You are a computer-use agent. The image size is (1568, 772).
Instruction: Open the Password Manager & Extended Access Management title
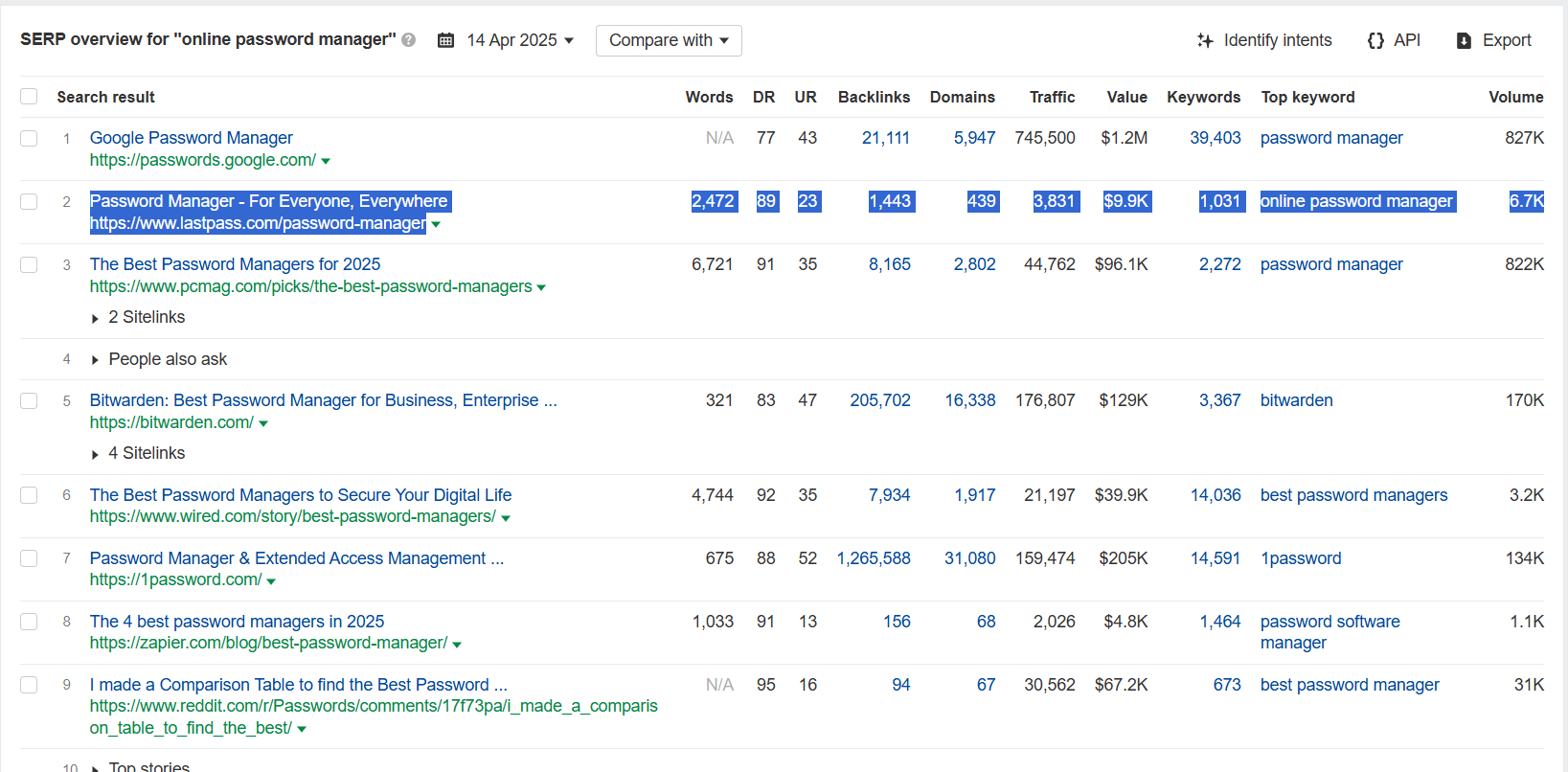point(297,558)
